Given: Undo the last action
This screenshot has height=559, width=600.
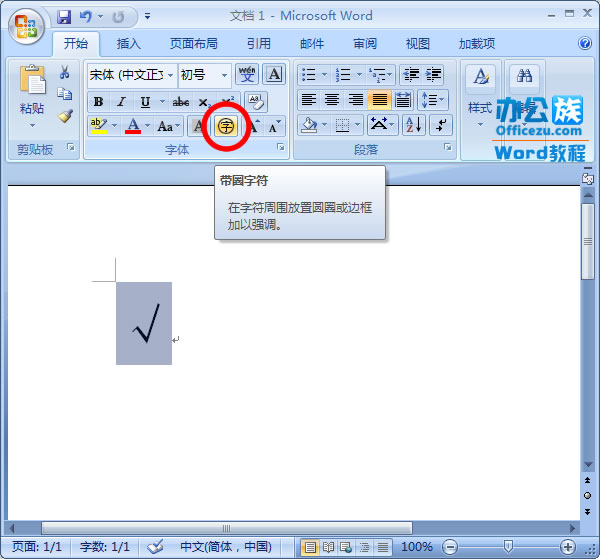Looking at the screenshot, I should click(86, 17).
